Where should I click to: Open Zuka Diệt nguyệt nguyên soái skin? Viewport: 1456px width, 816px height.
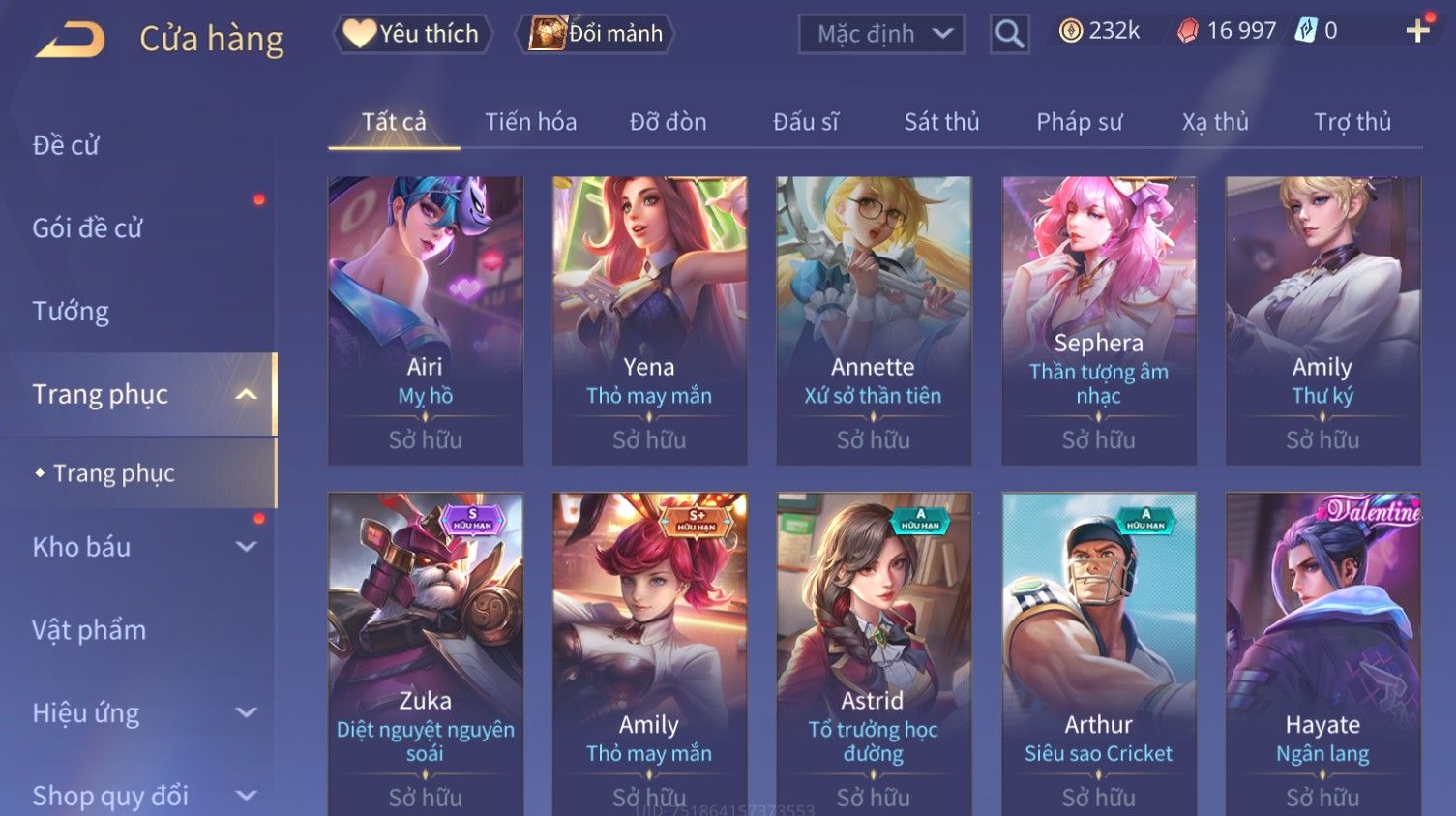coord(426,654)
